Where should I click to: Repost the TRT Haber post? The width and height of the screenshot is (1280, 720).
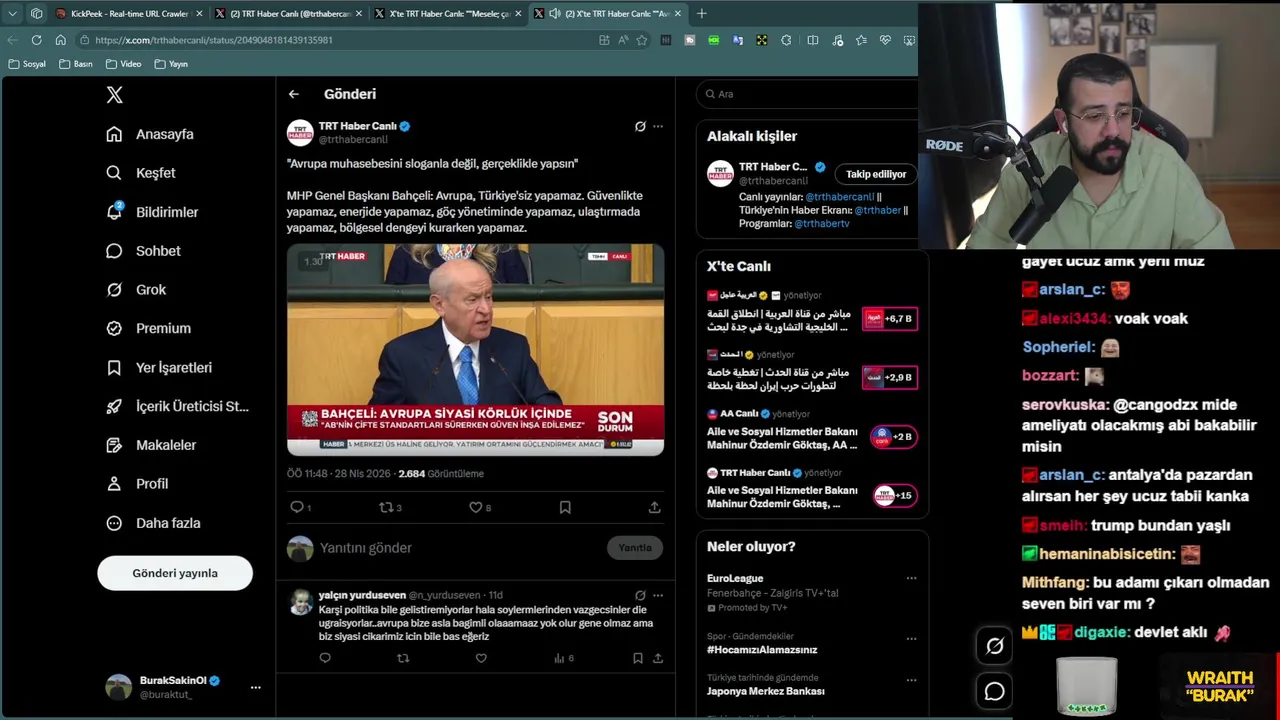coord(386,508)
